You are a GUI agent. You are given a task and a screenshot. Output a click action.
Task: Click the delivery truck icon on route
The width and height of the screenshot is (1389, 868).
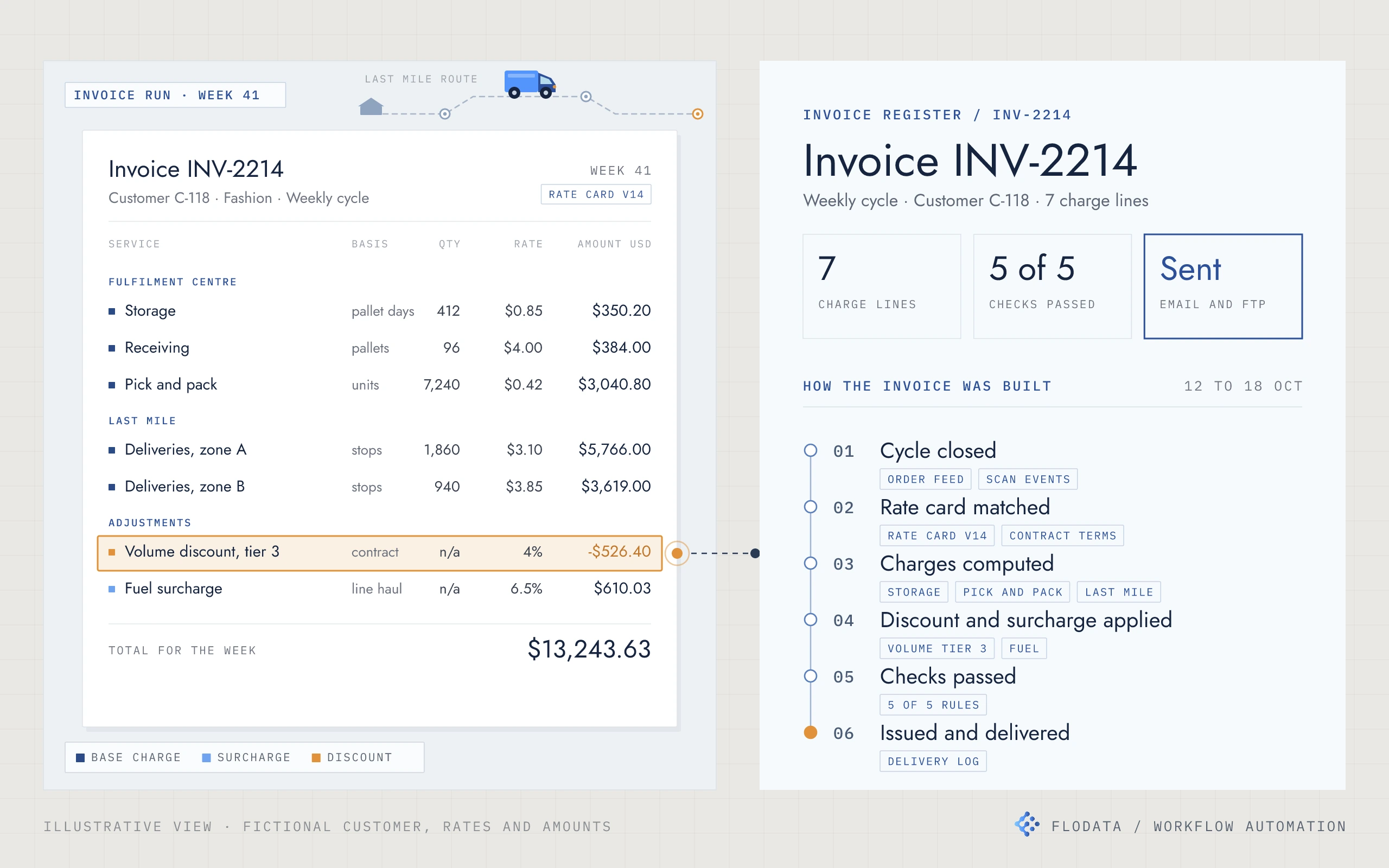(530, 85)
